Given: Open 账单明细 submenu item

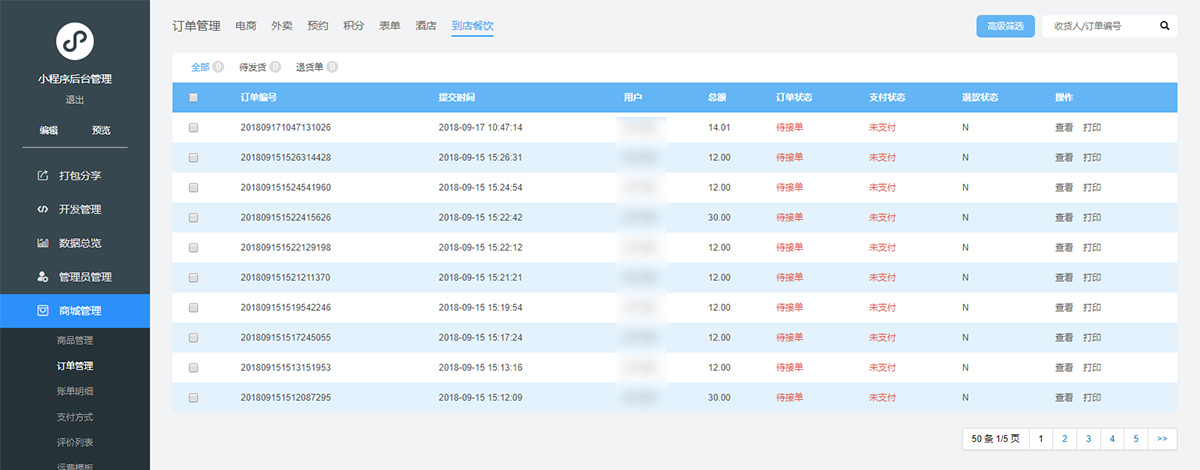Looking at the screenshot, I should [x=75, y=391].
